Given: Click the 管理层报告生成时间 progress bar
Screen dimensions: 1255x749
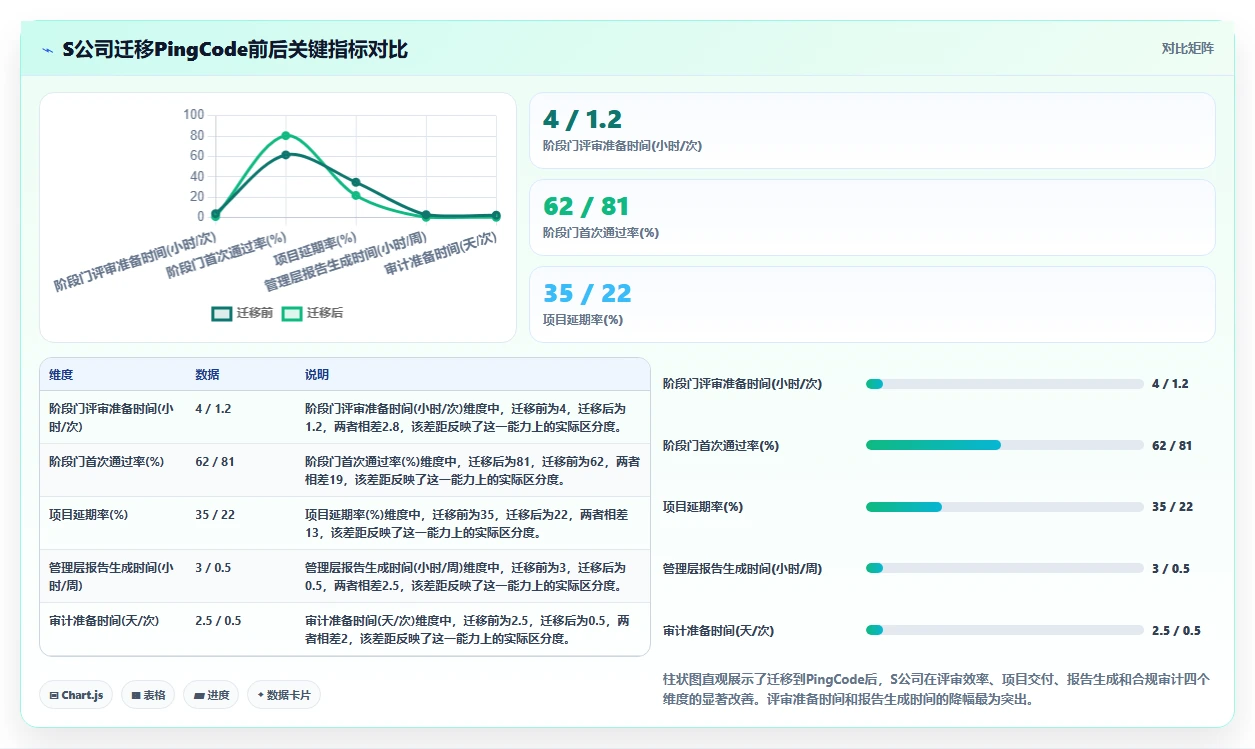Looking at the screenshot, I should point(1004,568).
